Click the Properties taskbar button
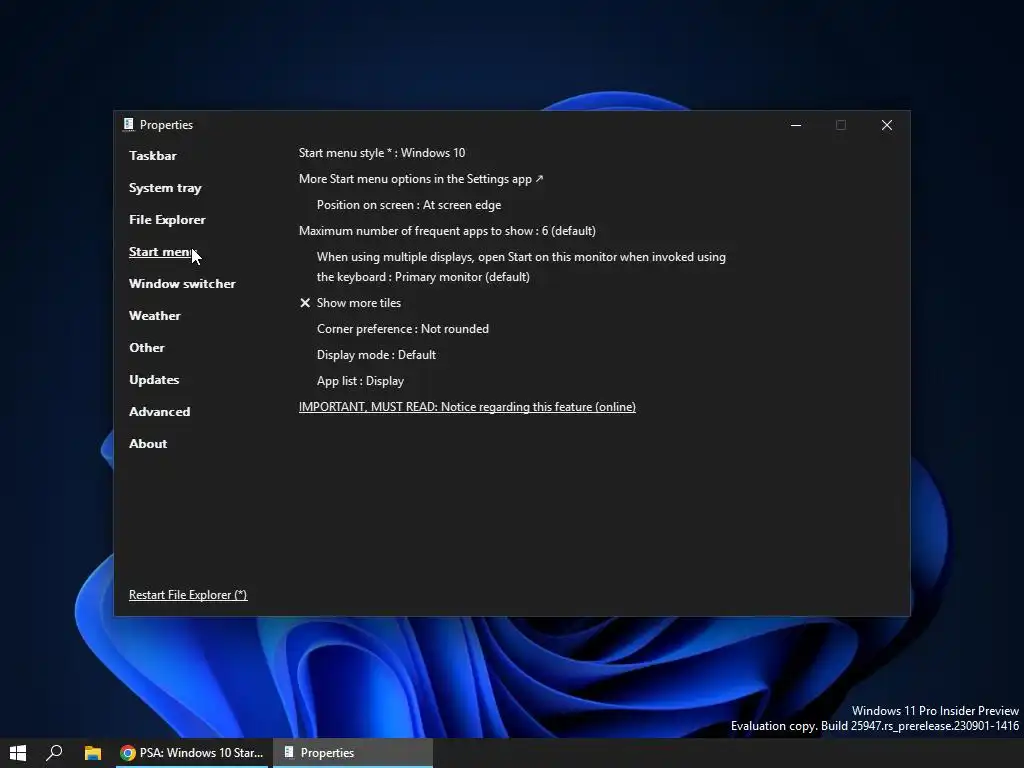The height and width of the screenshot is (768, 1024). pyautogui.click(x=353, y=753)
